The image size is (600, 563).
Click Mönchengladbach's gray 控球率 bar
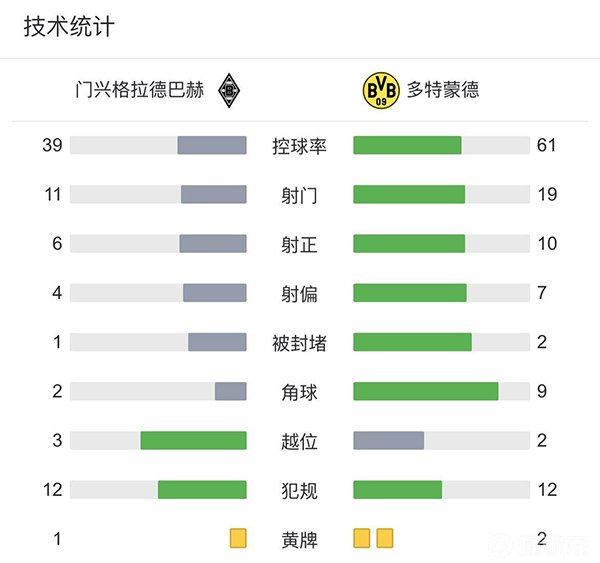point(212,146)
